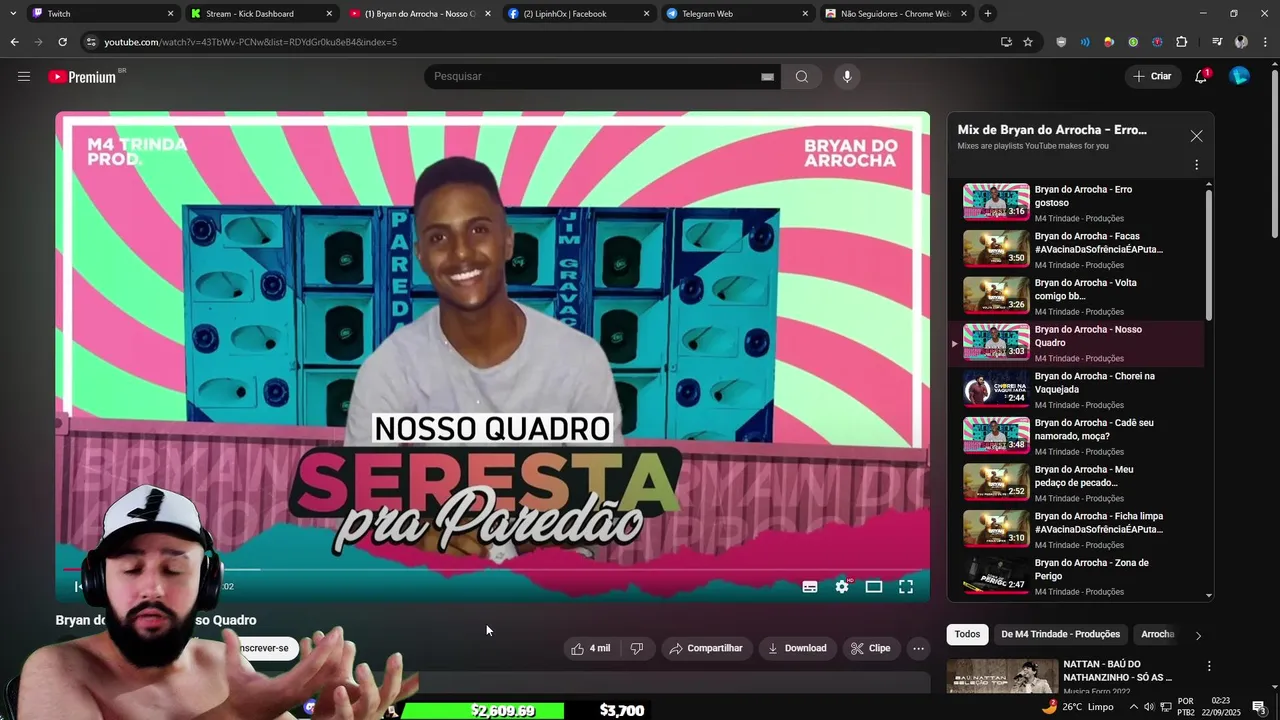Open the Mix playlist three-dot options
1280x720 pixels.
pyautogui.click(x=1196, y=165)
